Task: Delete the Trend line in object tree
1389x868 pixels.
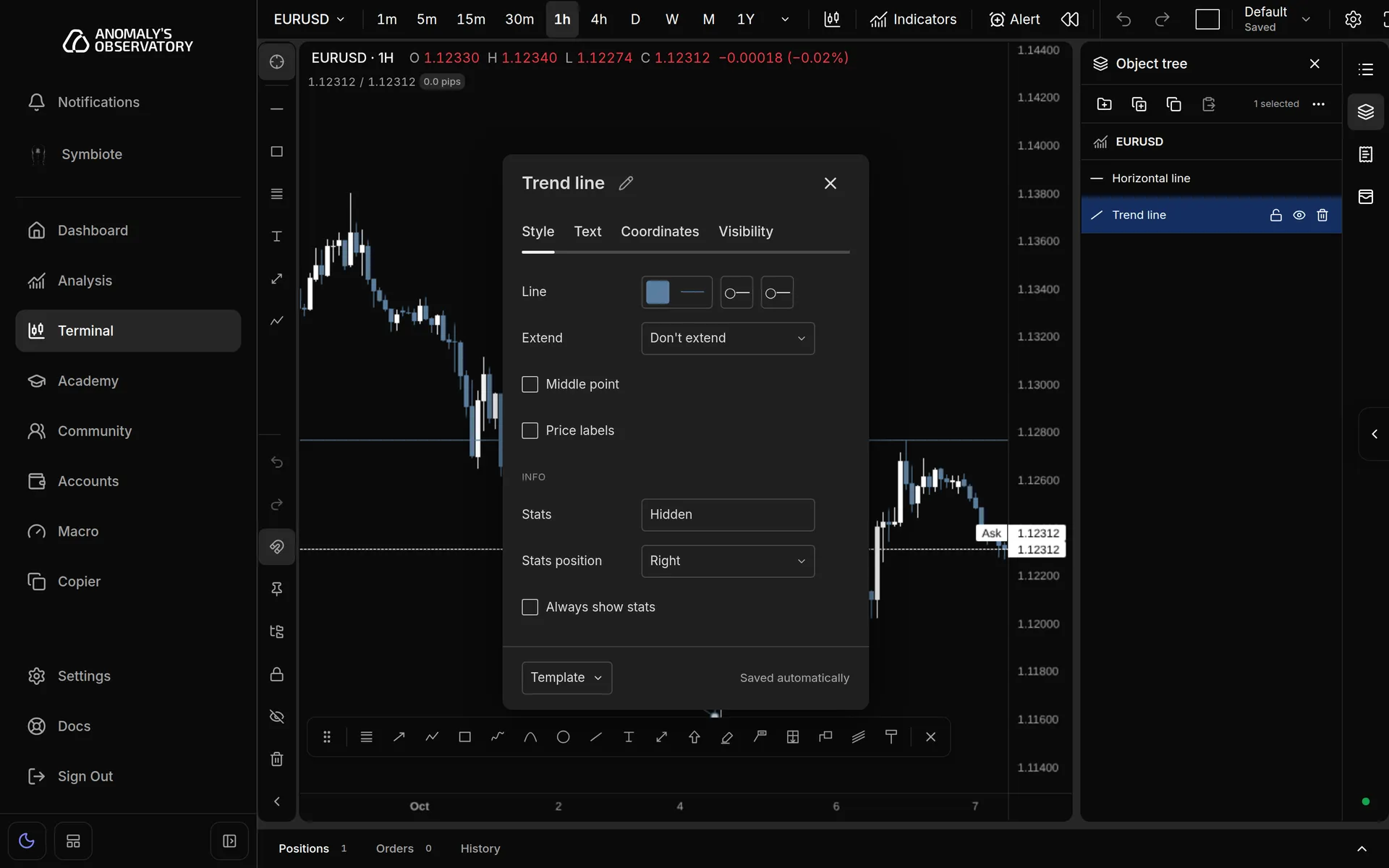Action: [x=1322, y=215]
